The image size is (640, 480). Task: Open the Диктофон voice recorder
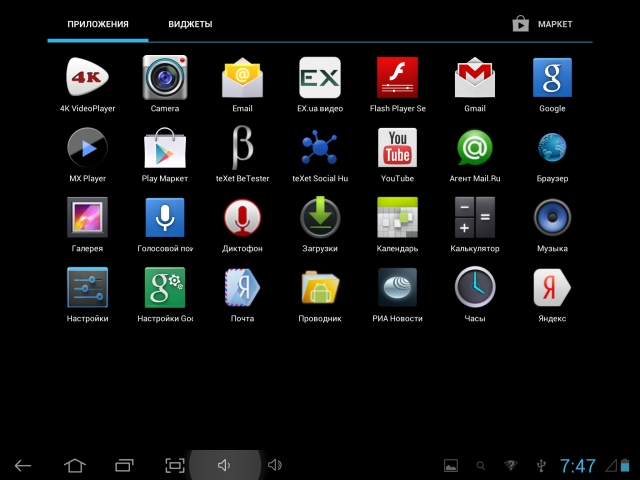tap(242, 218)
